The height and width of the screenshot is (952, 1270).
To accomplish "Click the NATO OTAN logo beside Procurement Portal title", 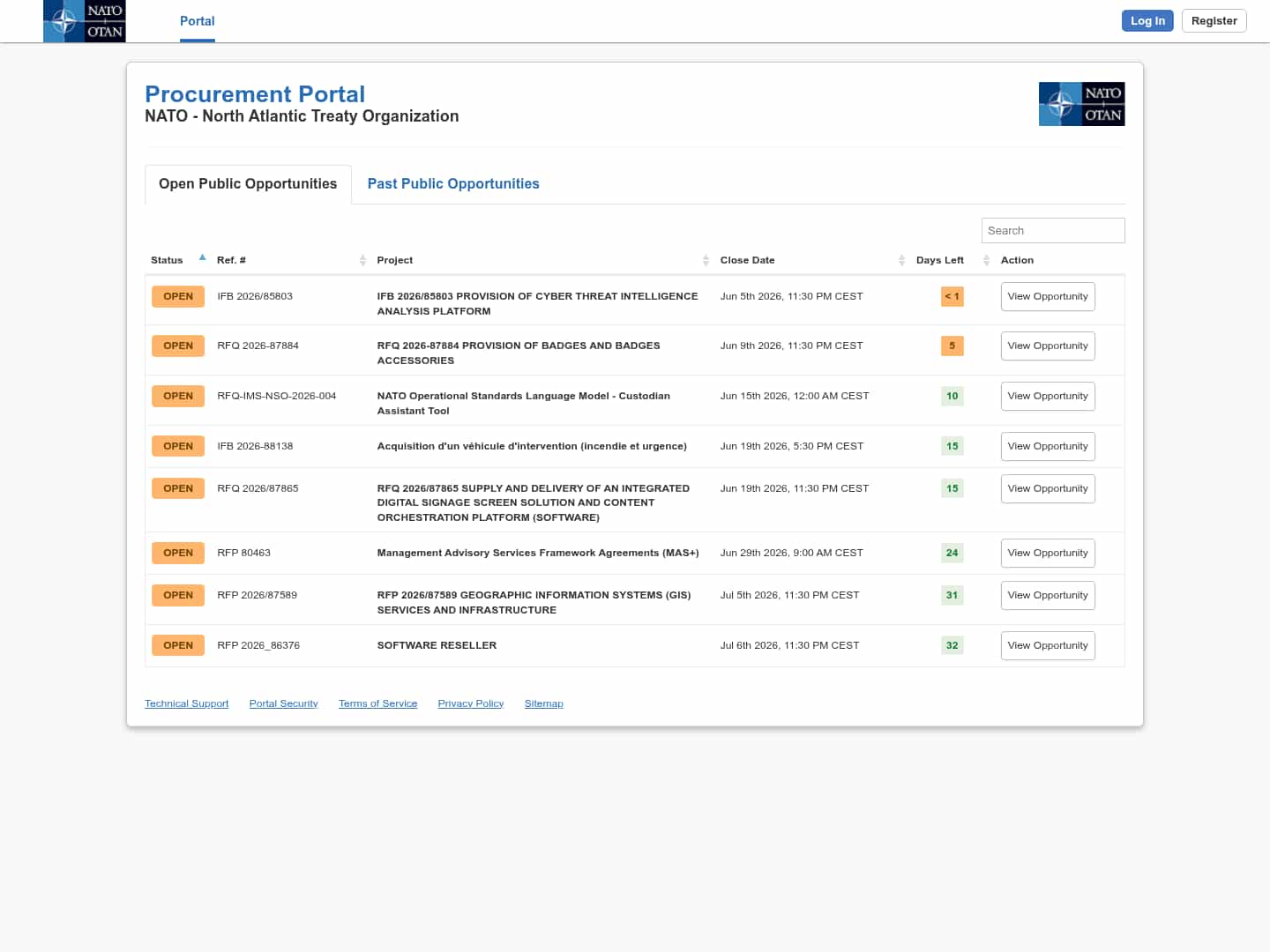I will pos(1081,104).
